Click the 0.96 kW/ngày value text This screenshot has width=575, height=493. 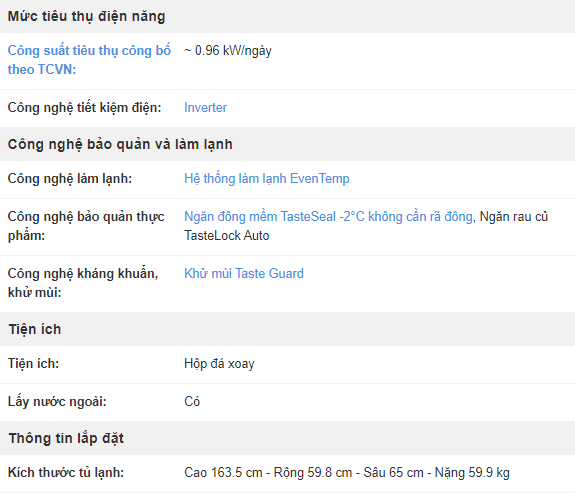228,51
